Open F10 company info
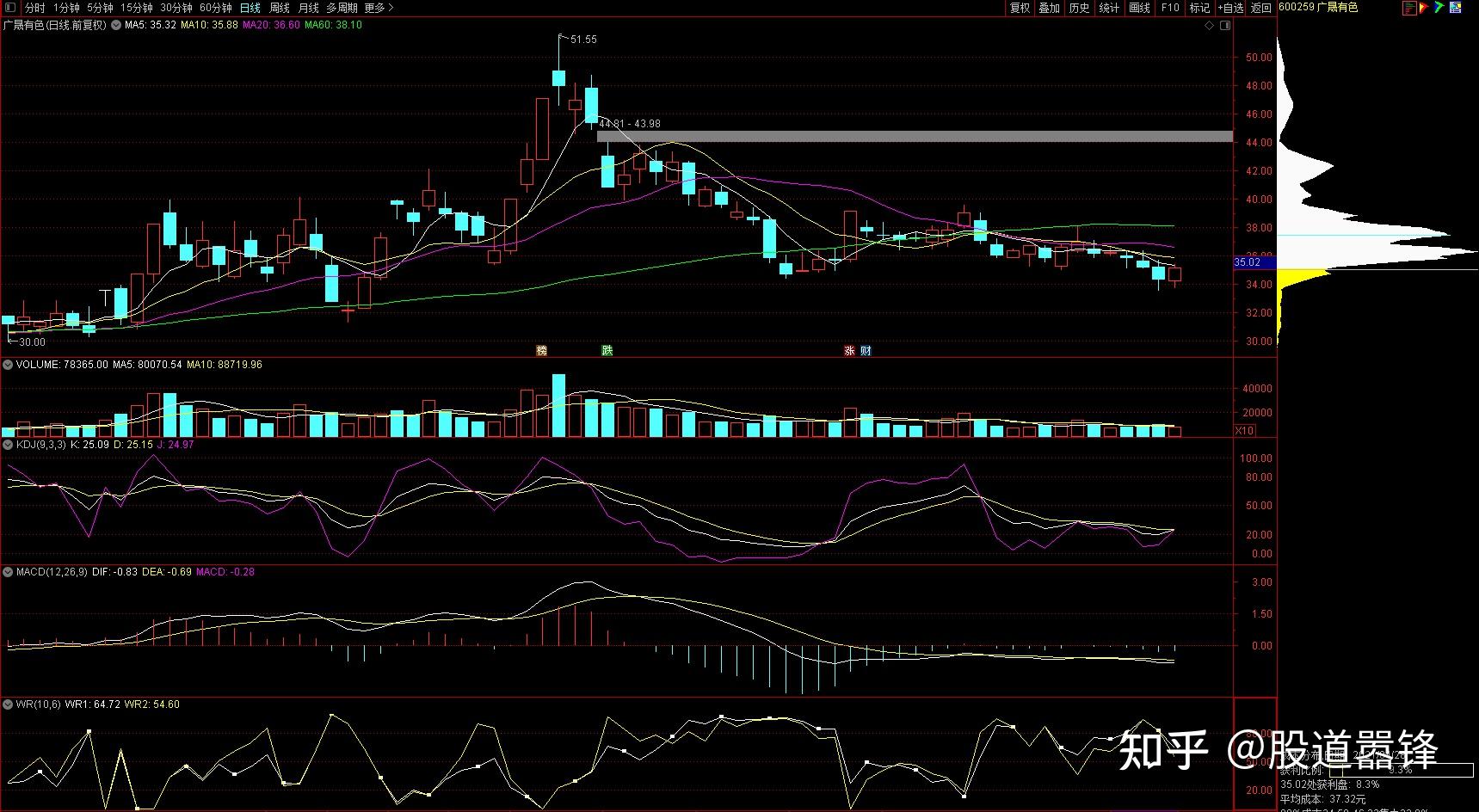Viewport: 1479px width, 812px height. 1170,8
